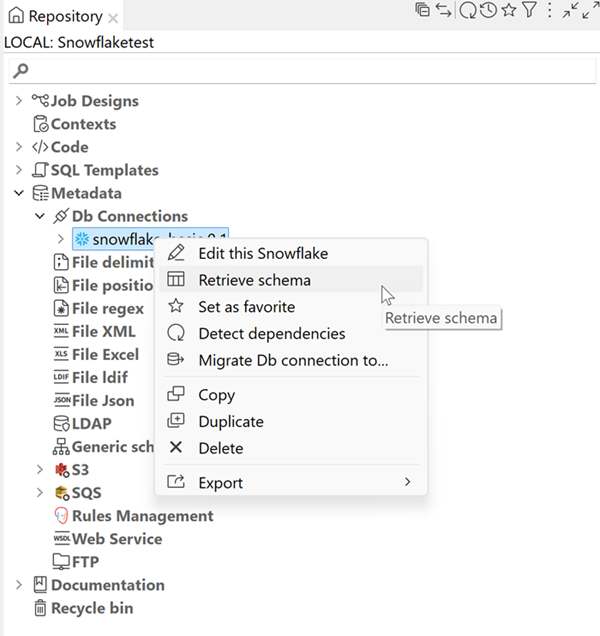Click the Metadata database icon
Viewport: 600px width, 636px height.
[41, 193]
